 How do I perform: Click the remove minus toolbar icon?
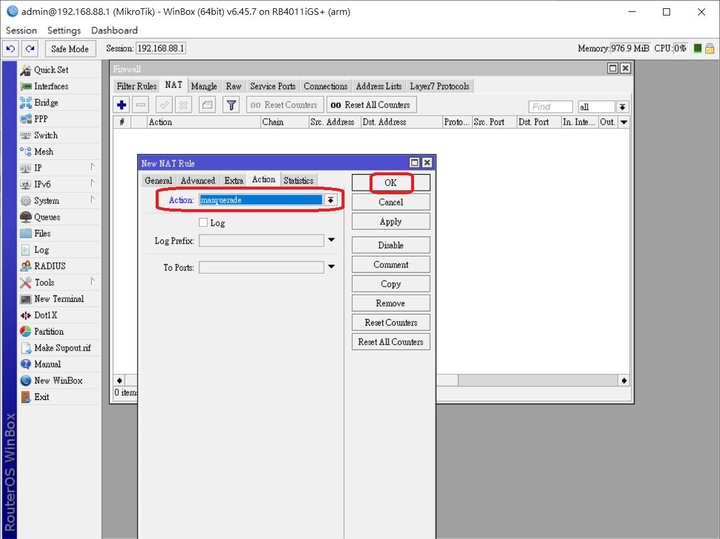coord(141,105)
